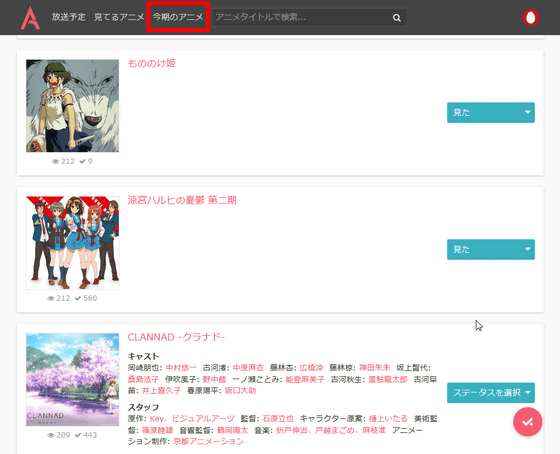The image size is (560, 454).
Task: Click the search magnifier icon
Action: [396, 18]
